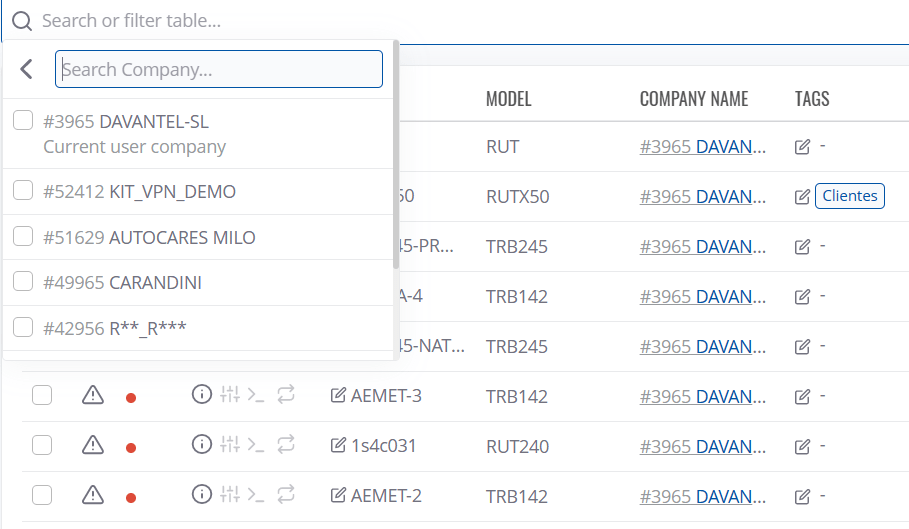Sort by the MODEL column header

[x=508, y=99]
